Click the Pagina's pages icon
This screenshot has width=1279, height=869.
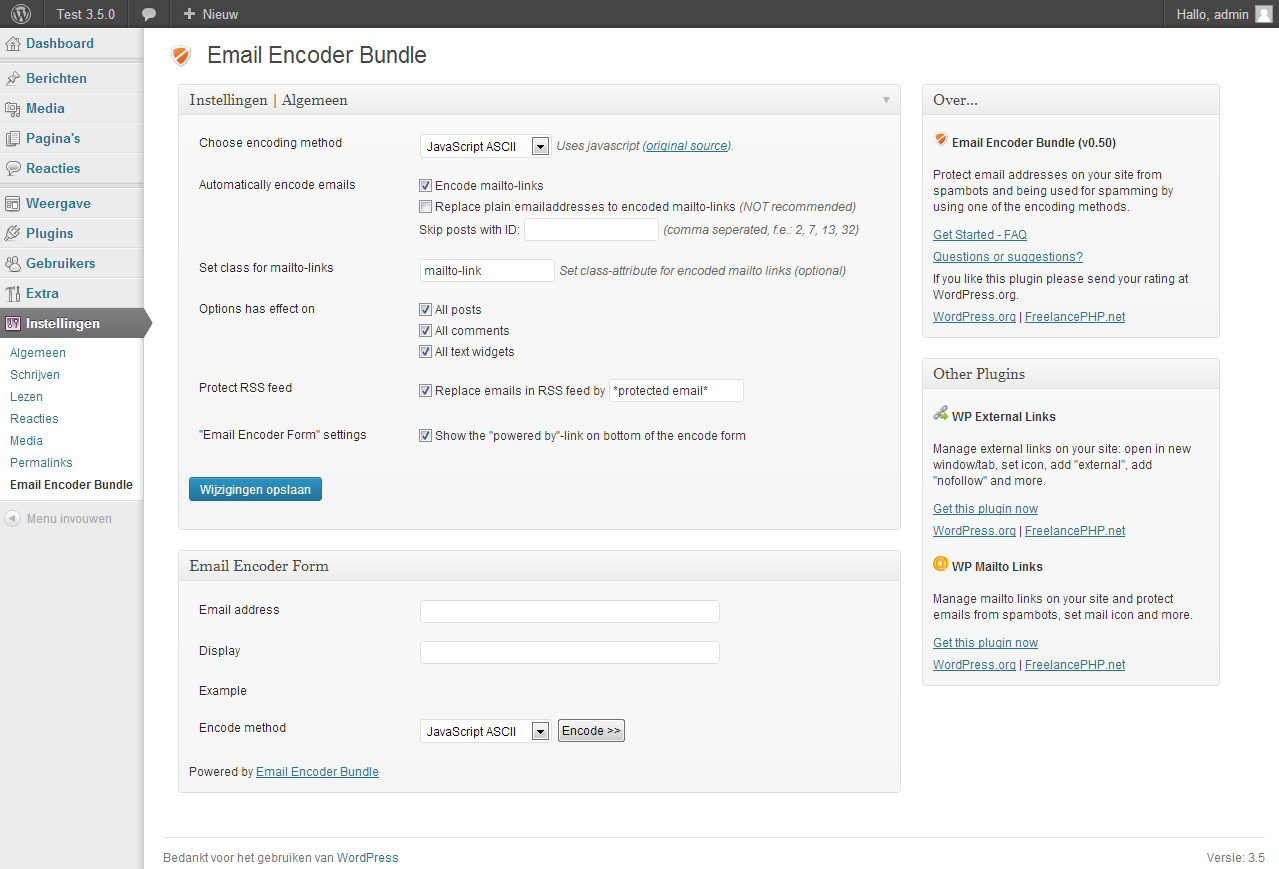point(13,139)
